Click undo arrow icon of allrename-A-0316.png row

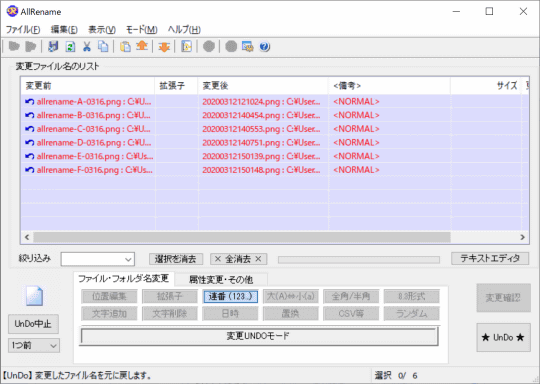(30, 102)
